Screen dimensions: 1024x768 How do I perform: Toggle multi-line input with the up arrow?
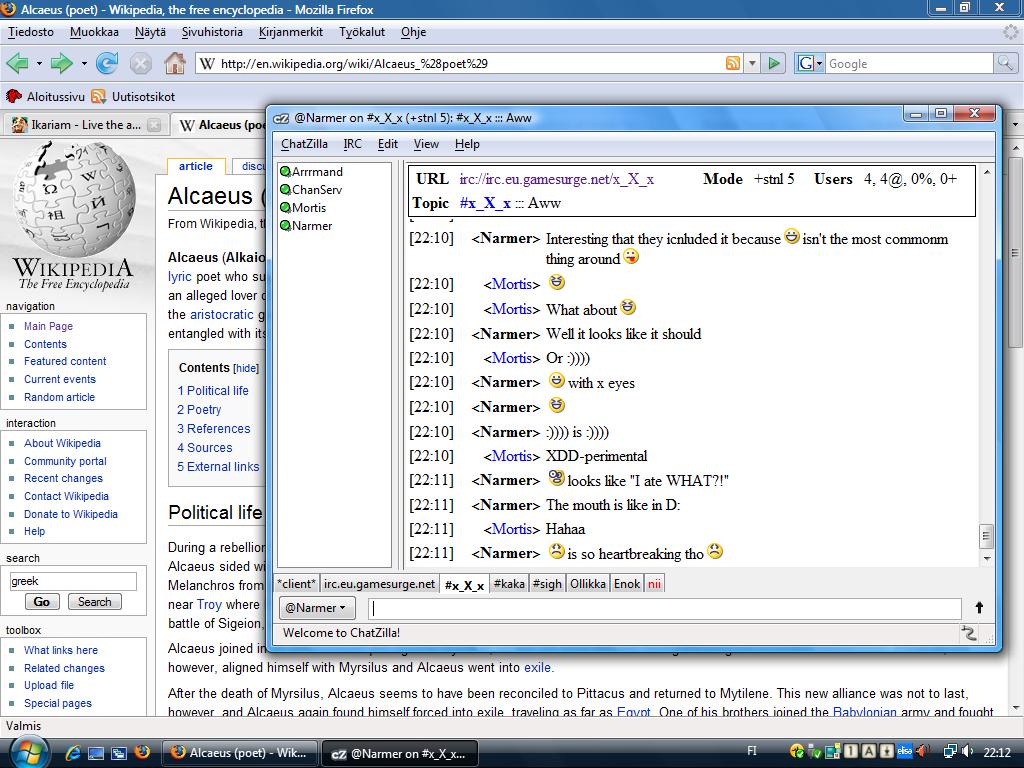coord(979,607)
